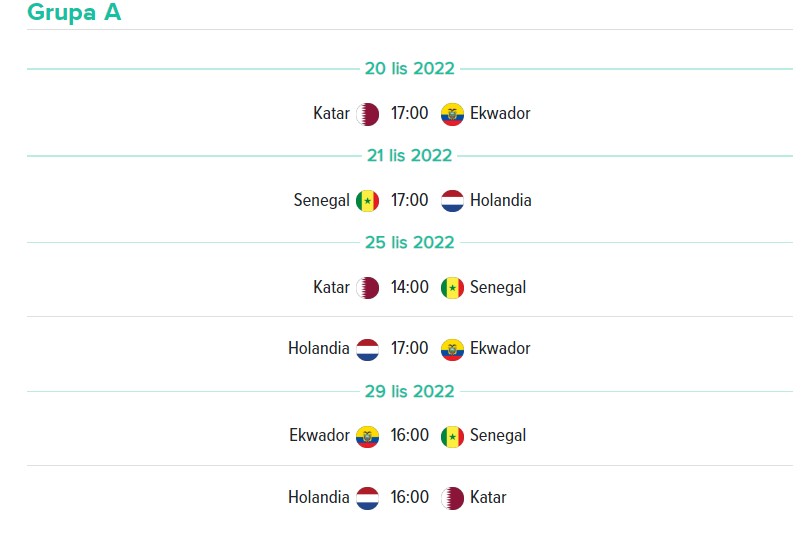Click Senegal flag in Senegal–Holandia match

[x=367, y=201]
